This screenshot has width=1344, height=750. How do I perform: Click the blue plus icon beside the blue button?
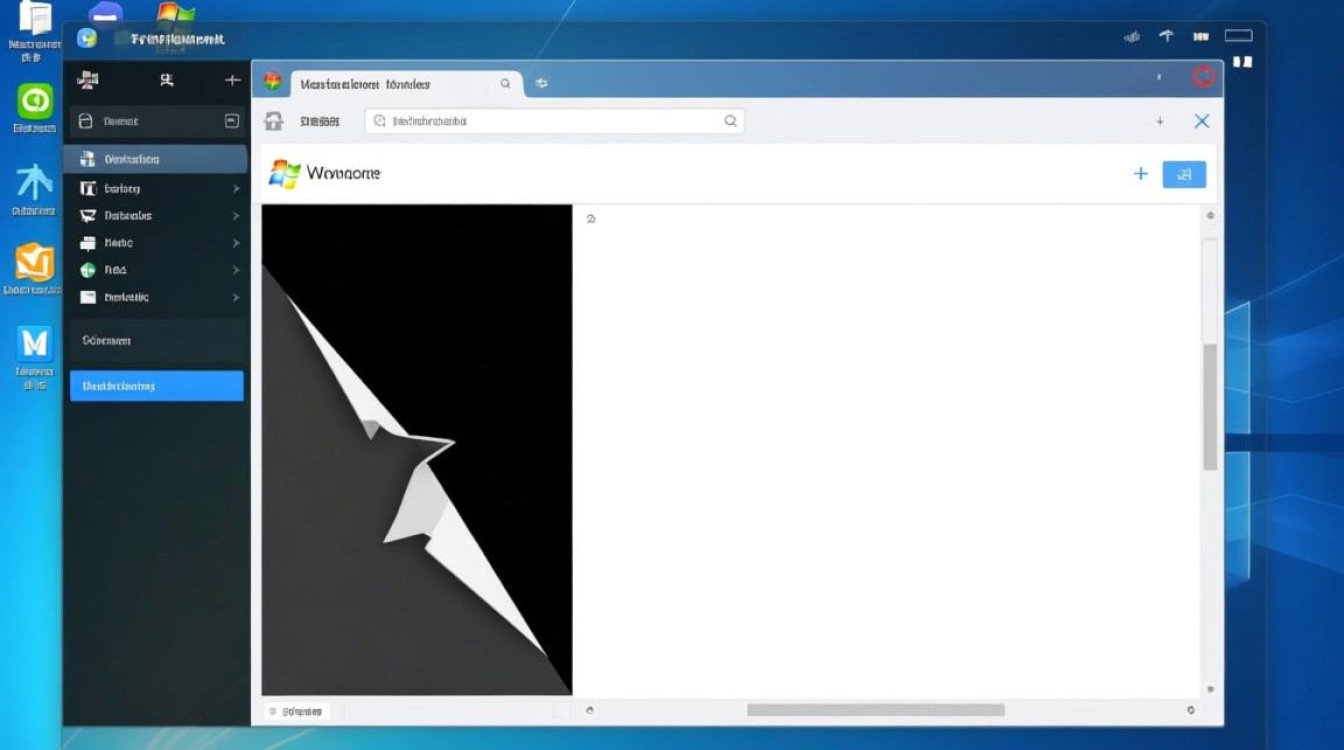click(x=1140, y=174)
